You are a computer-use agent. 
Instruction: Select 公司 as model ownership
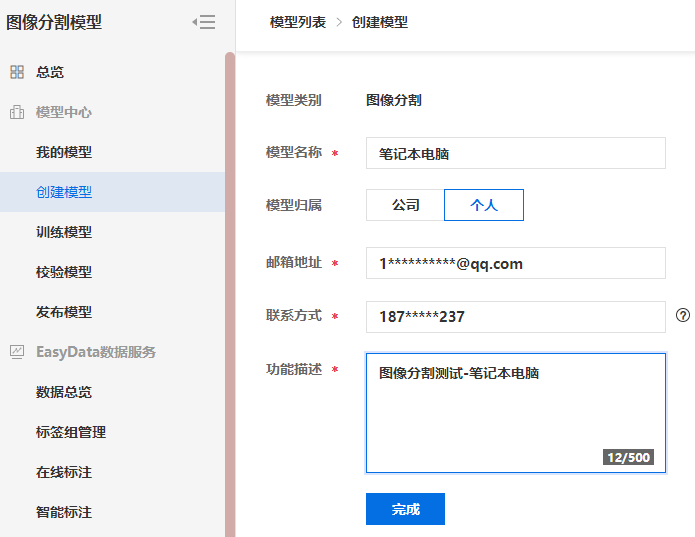tap(405, 205)
